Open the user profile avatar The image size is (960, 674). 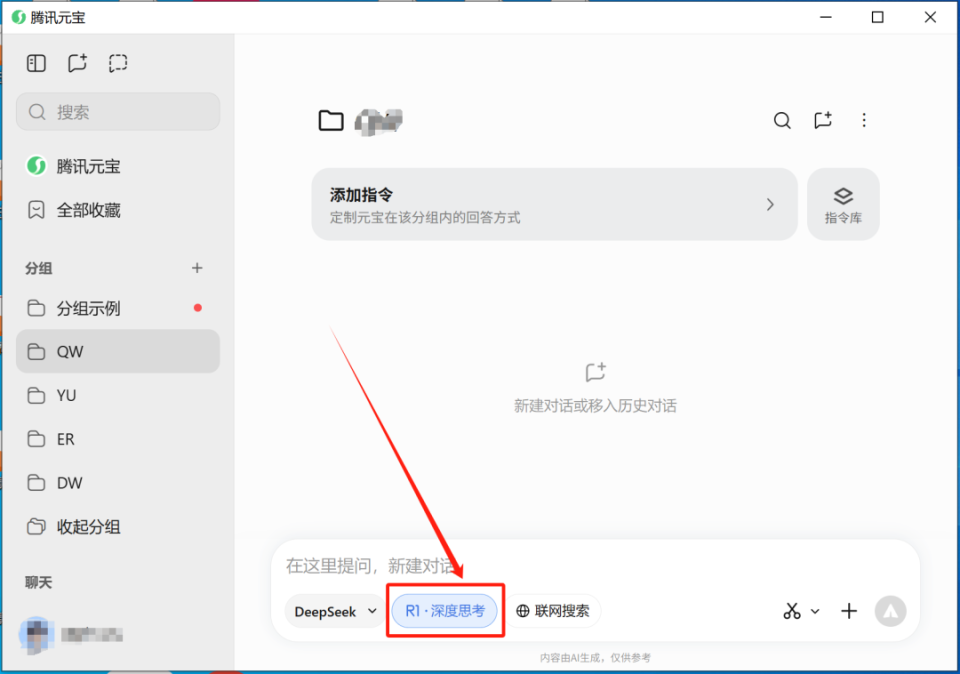36,634
